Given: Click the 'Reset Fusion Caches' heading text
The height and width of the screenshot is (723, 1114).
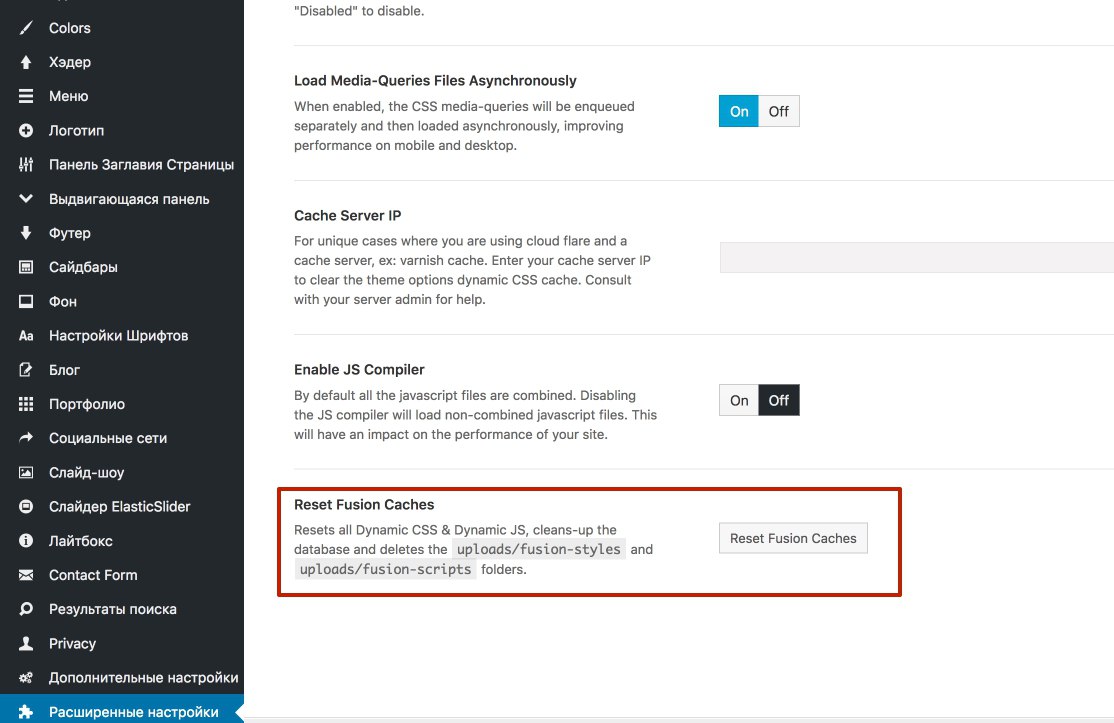Looking at the screenshot, I should [364, 504].
